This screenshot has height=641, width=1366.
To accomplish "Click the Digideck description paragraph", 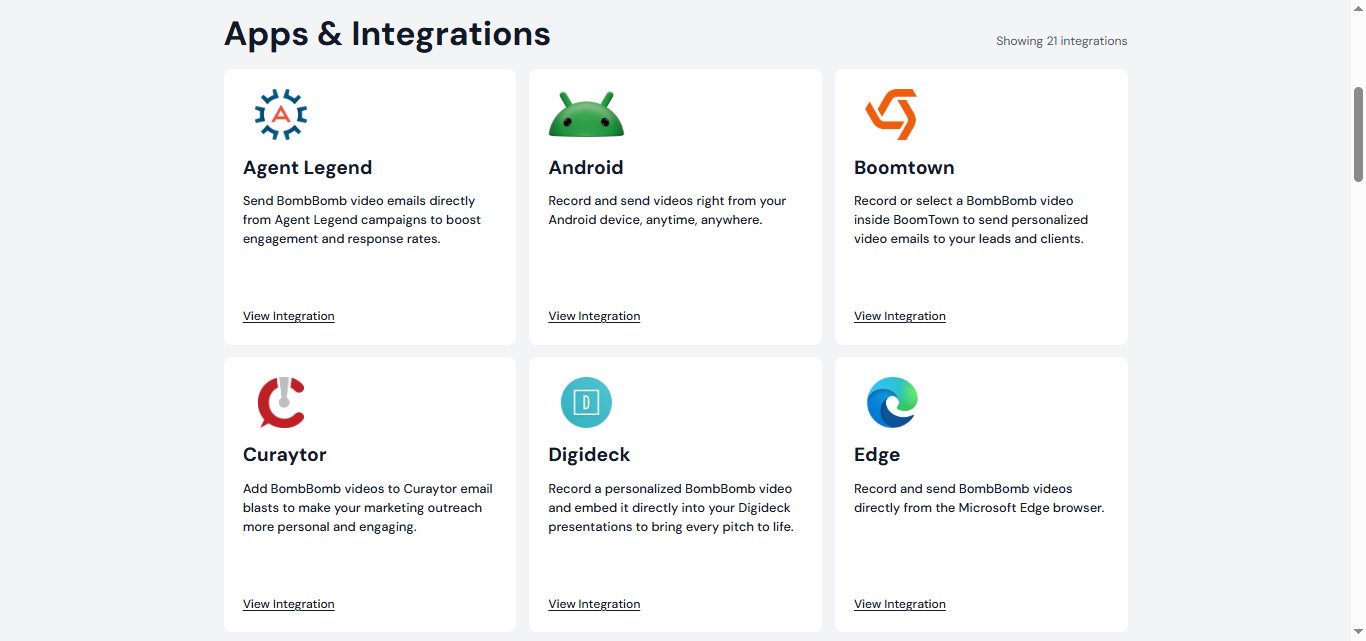I will 671,508.
